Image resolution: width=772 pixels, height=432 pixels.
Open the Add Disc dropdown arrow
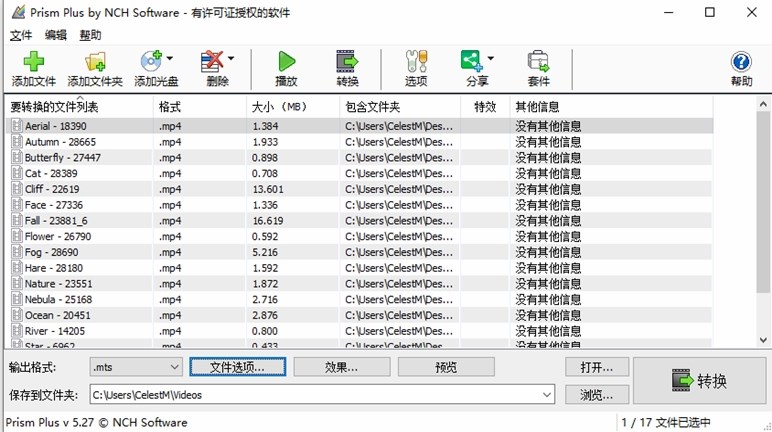(170, 58)
